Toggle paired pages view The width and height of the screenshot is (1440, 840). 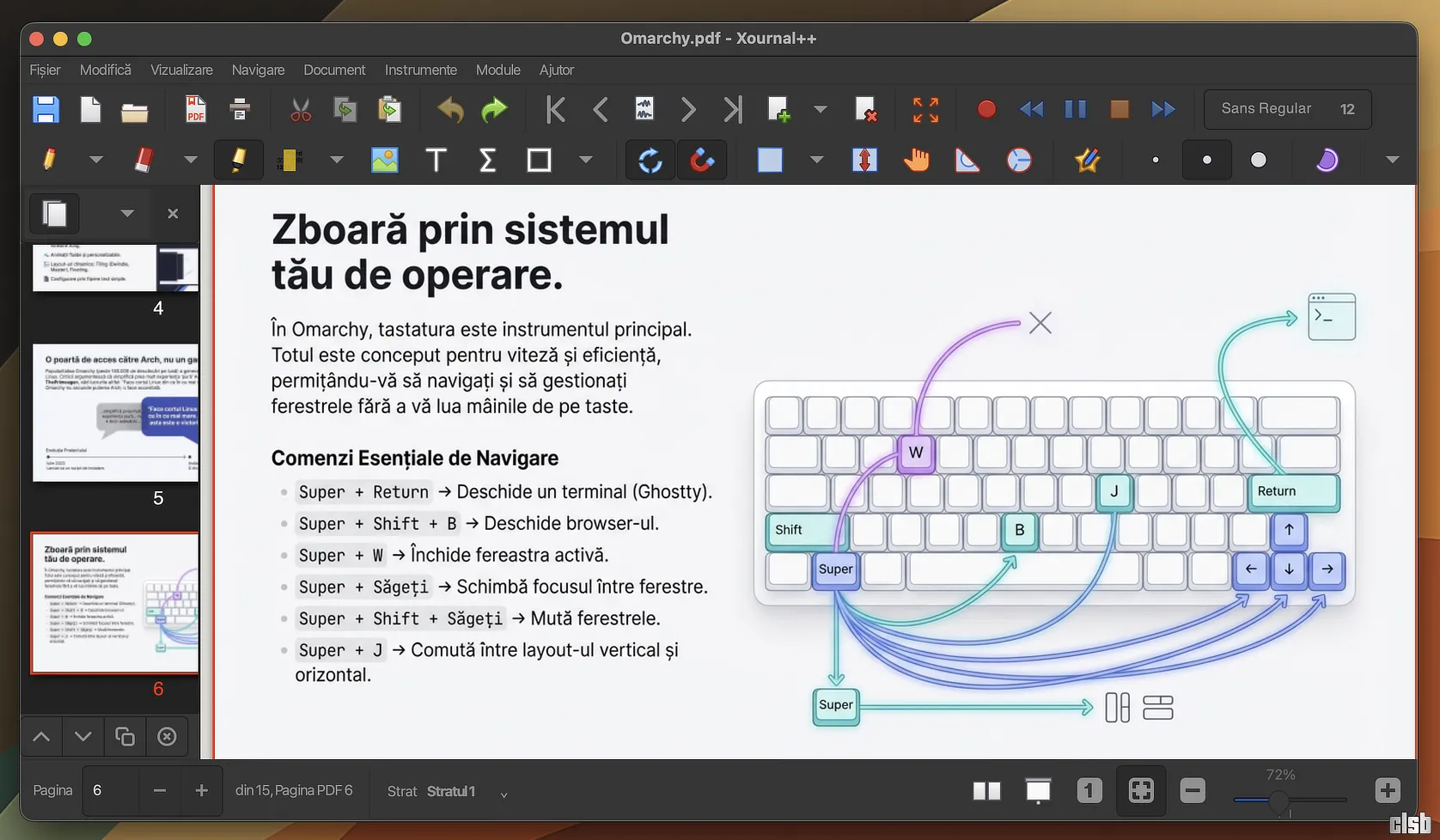coord(986,790)
